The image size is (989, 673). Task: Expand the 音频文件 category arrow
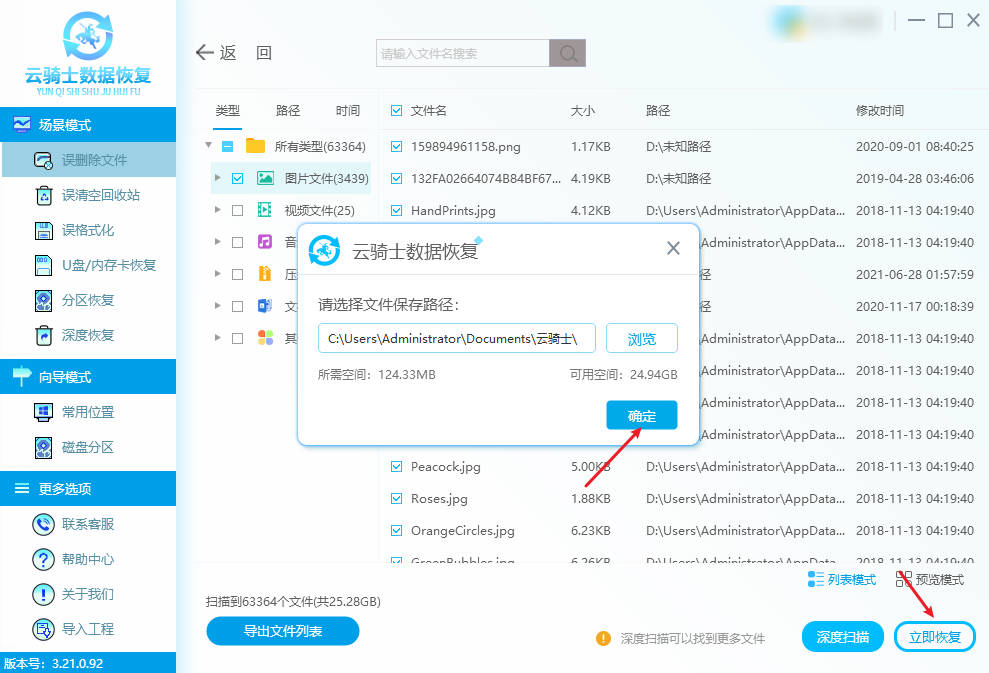tap(219, 242)
